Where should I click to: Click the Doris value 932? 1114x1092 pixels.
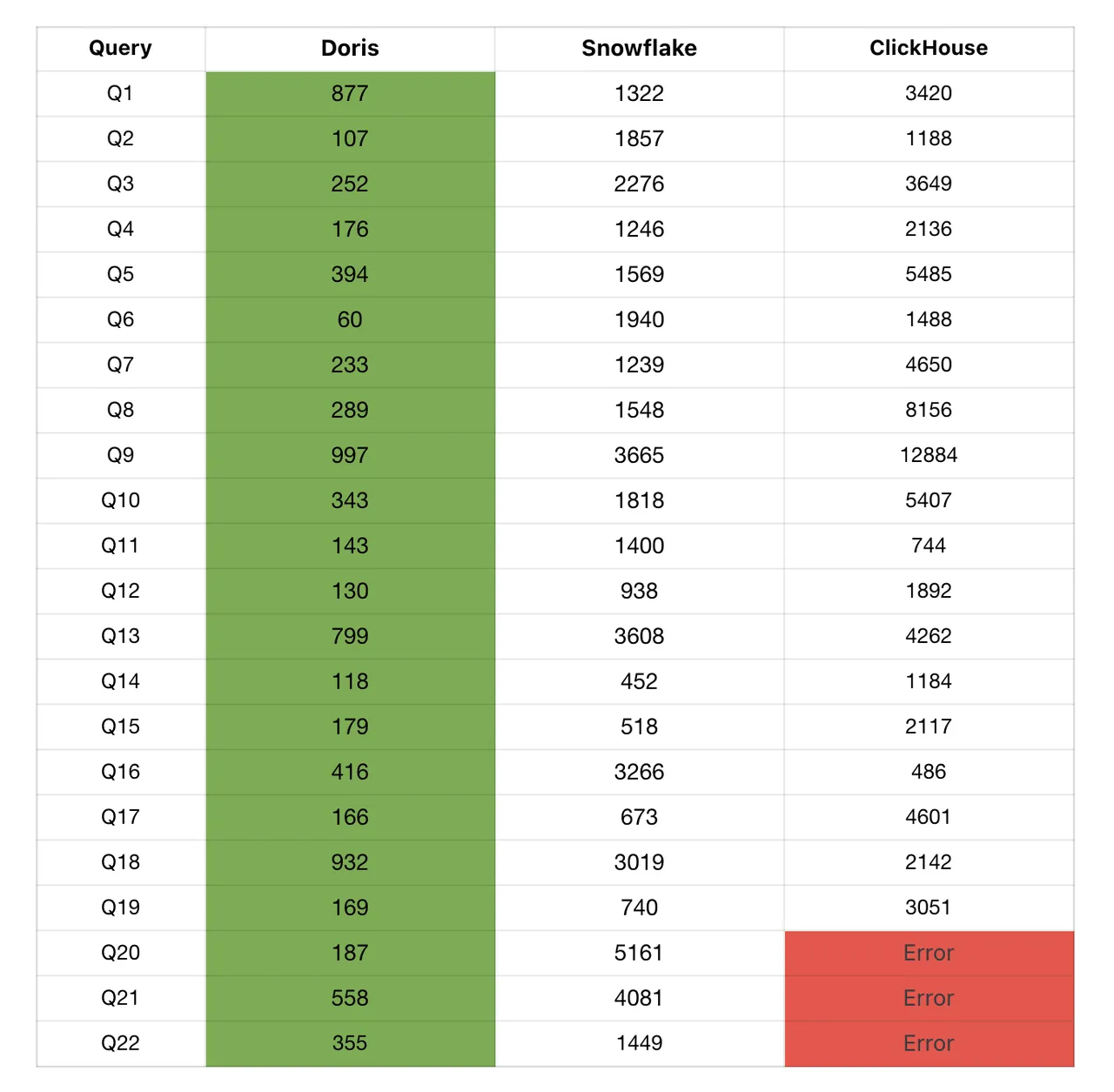[350, 863]
